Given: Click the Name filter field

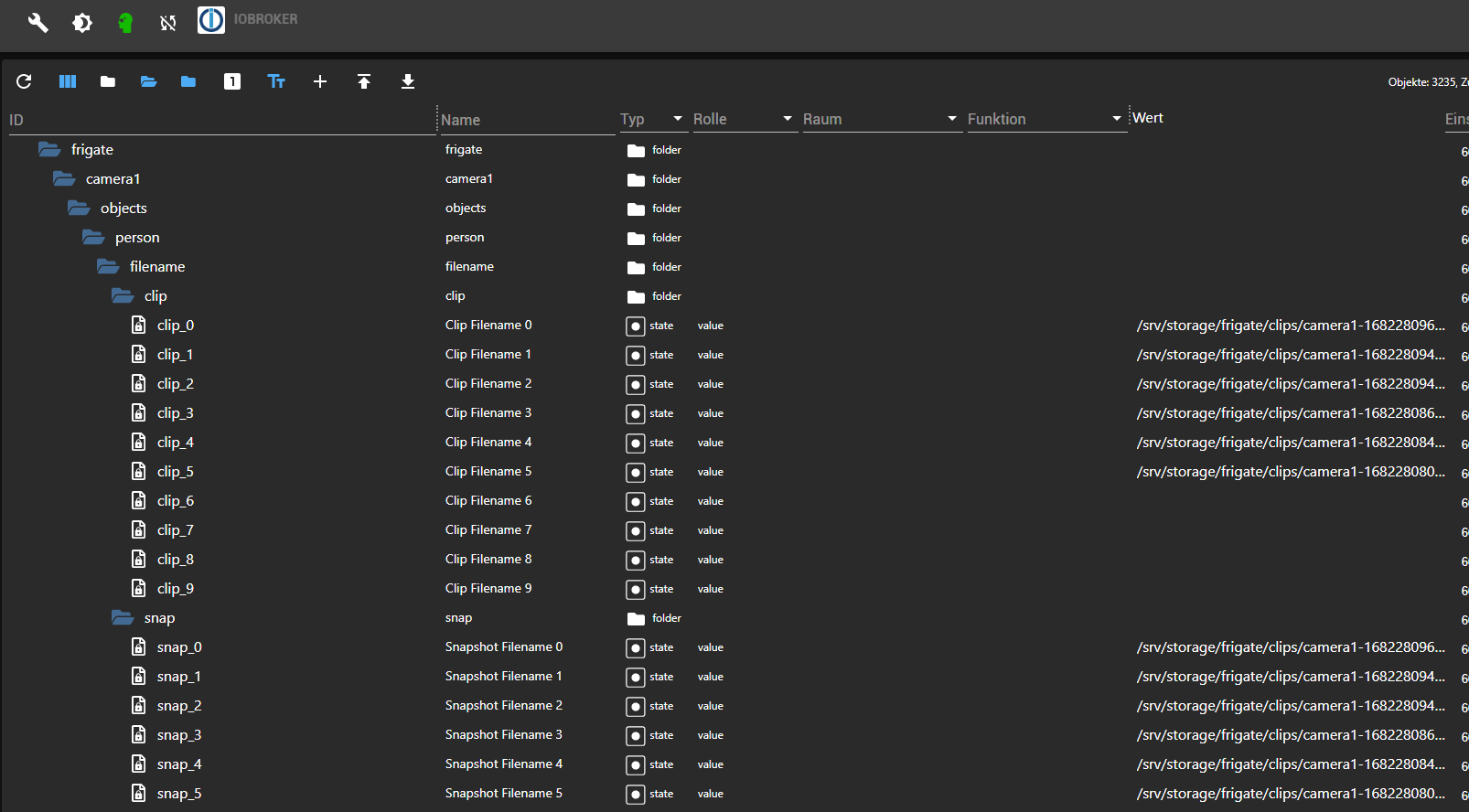Looking at the screenshot, I should pyautogui.click(x=527, y=120).
